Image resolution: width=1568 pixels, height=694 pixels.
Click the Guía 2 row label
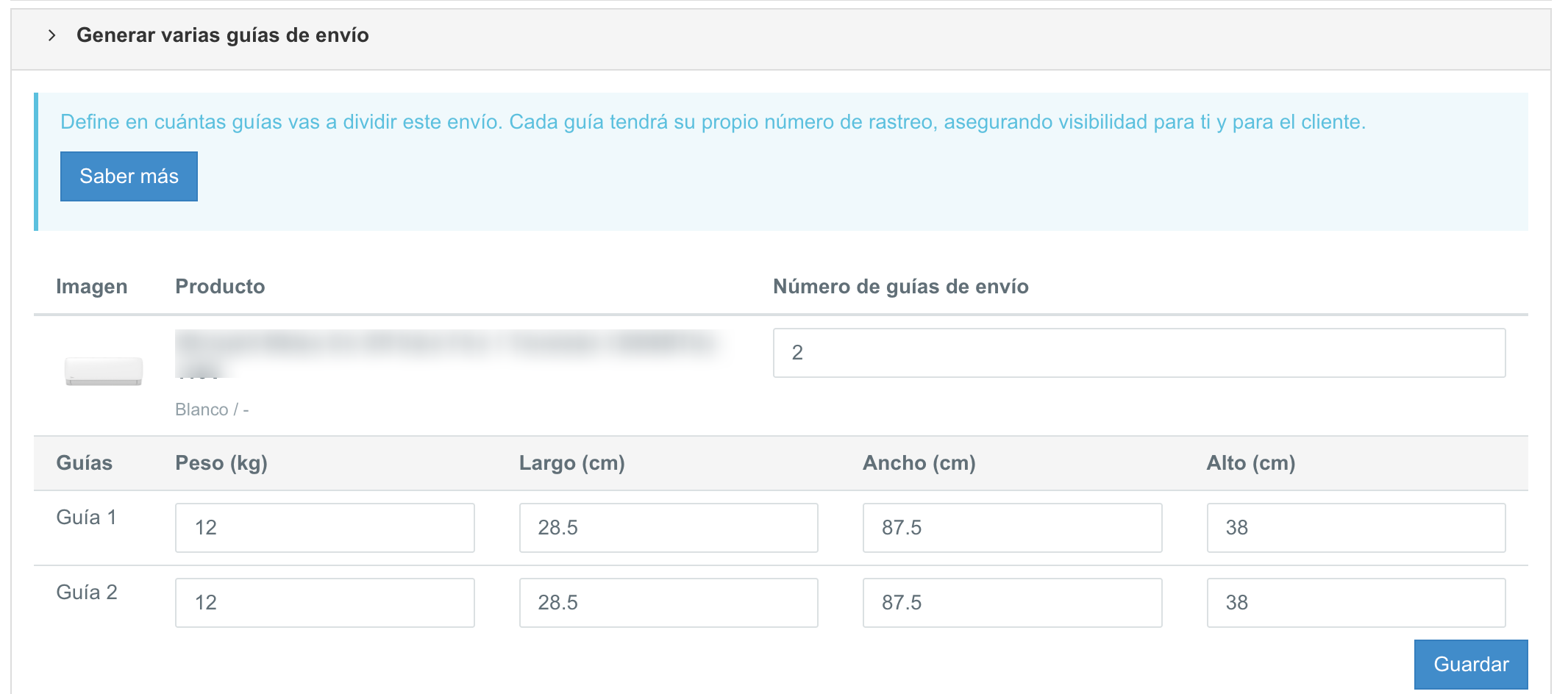pos(87,593)
